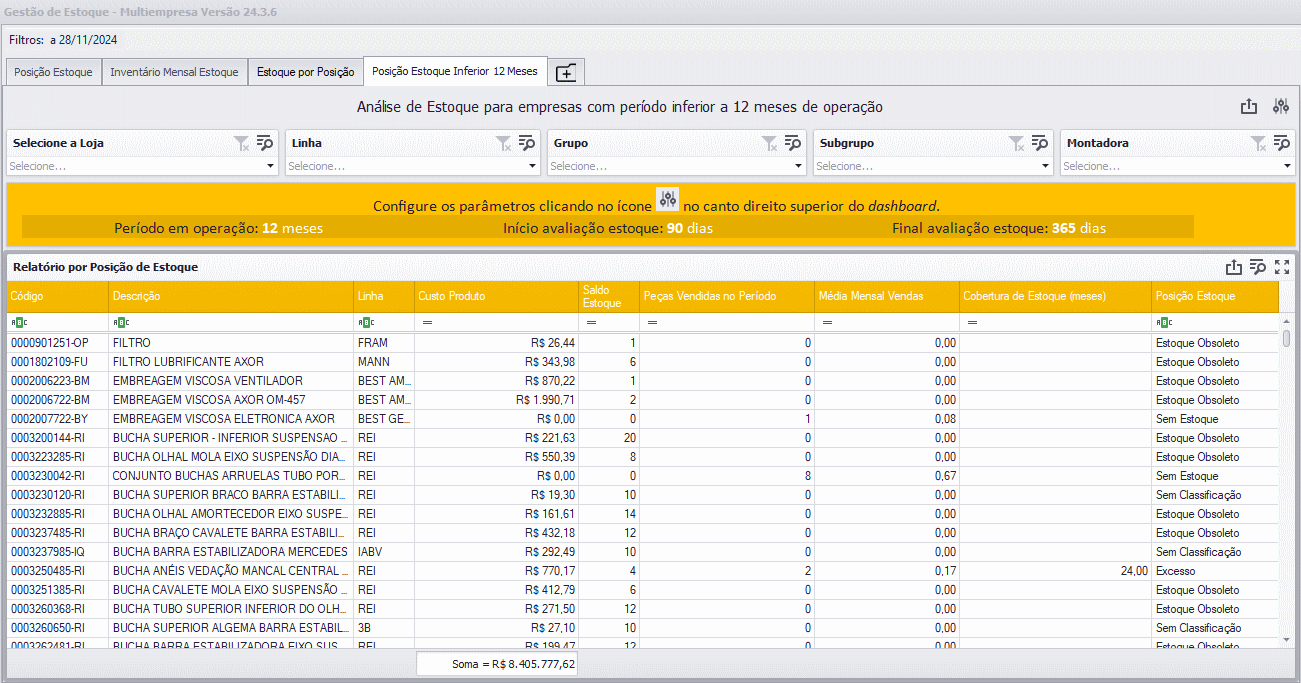1301x683 pixels.
Task: Switch to Inventário Mensal Estoque tab
Action: (175, 72)
